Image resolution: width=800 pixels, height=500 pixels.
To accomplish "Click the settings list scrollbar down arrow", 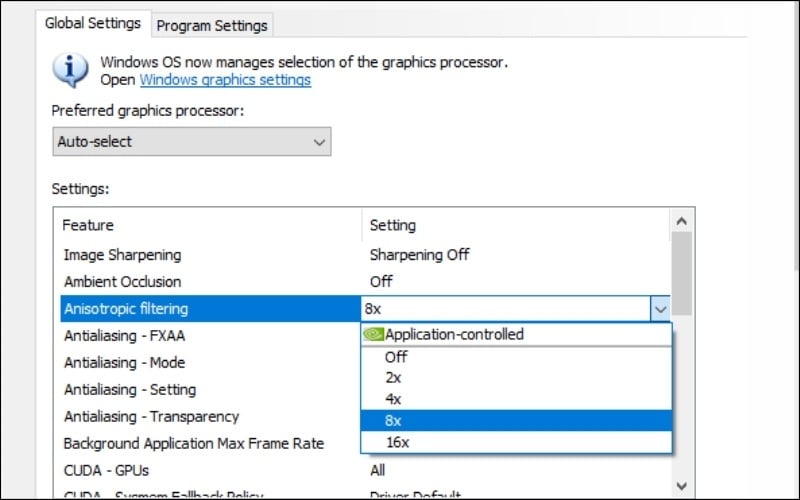I will [682, 486].
